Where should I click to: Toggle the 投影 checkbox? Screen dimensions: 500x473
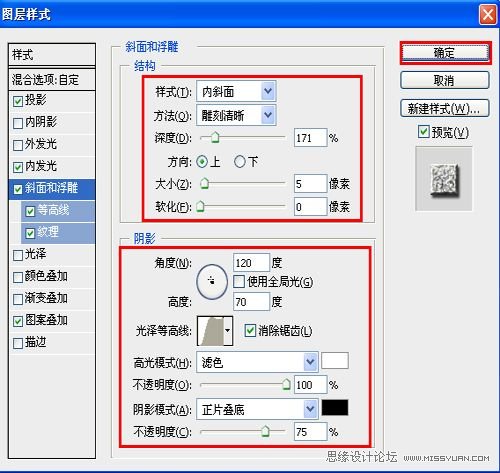click(x=18, y=101)
